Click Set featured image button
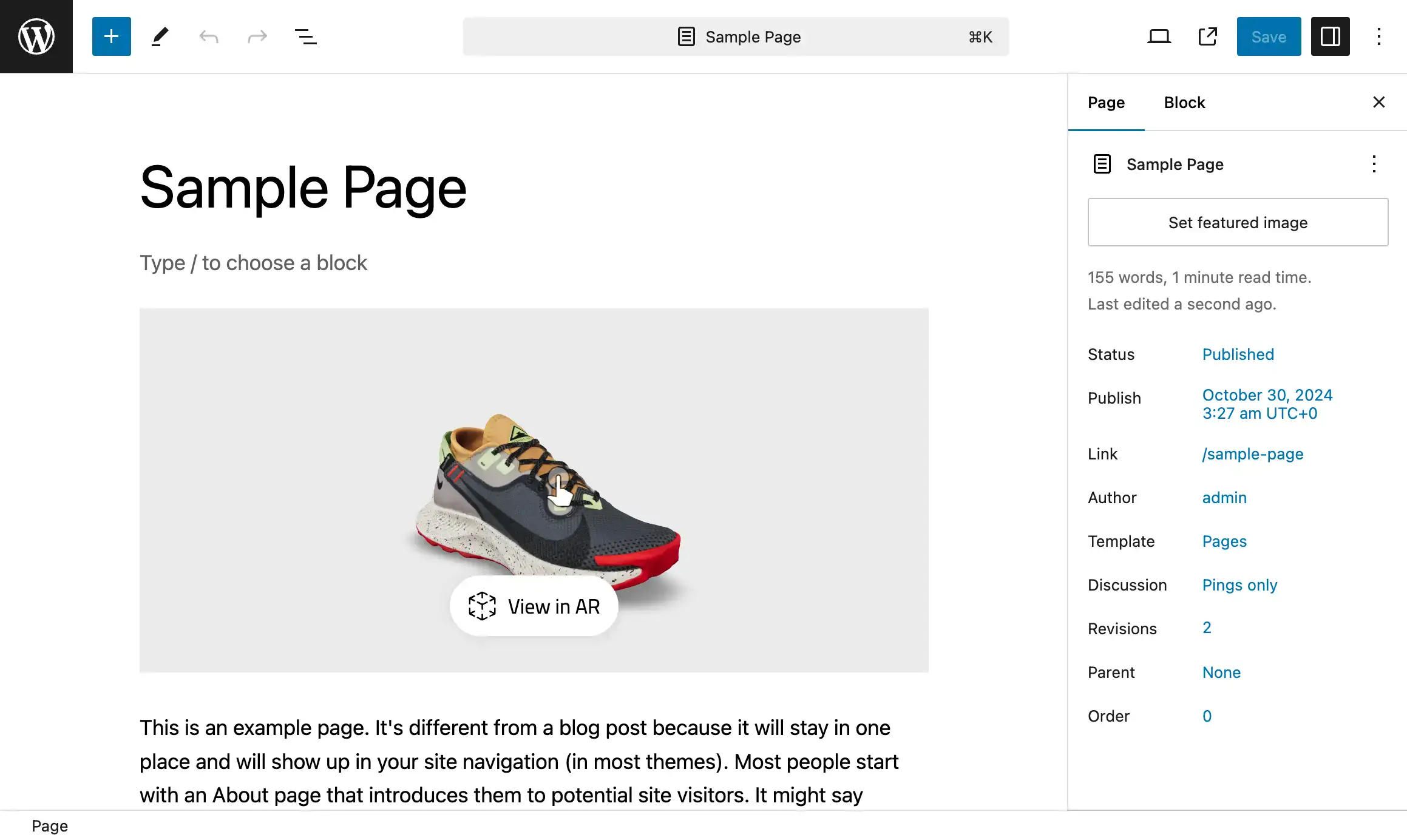The height and width of the screenshot is (840, 1407). click(x=1238, y=222)
